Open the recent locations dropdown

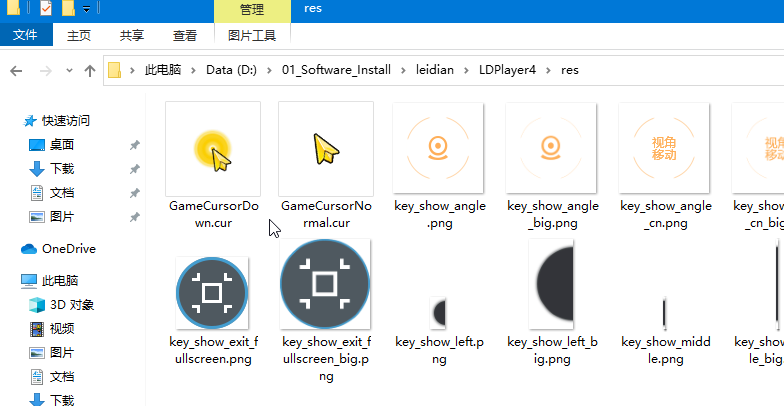(x=69, y=71)
